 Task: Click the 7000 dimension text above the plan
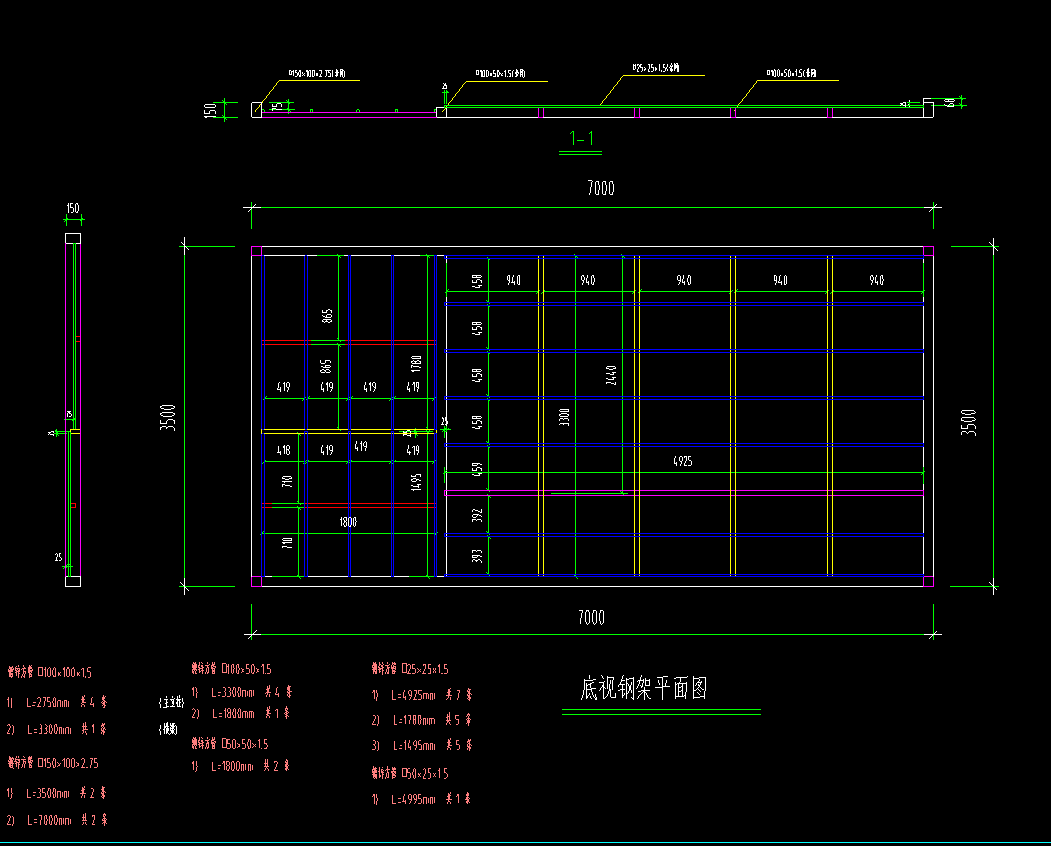[x=600, y=189]
